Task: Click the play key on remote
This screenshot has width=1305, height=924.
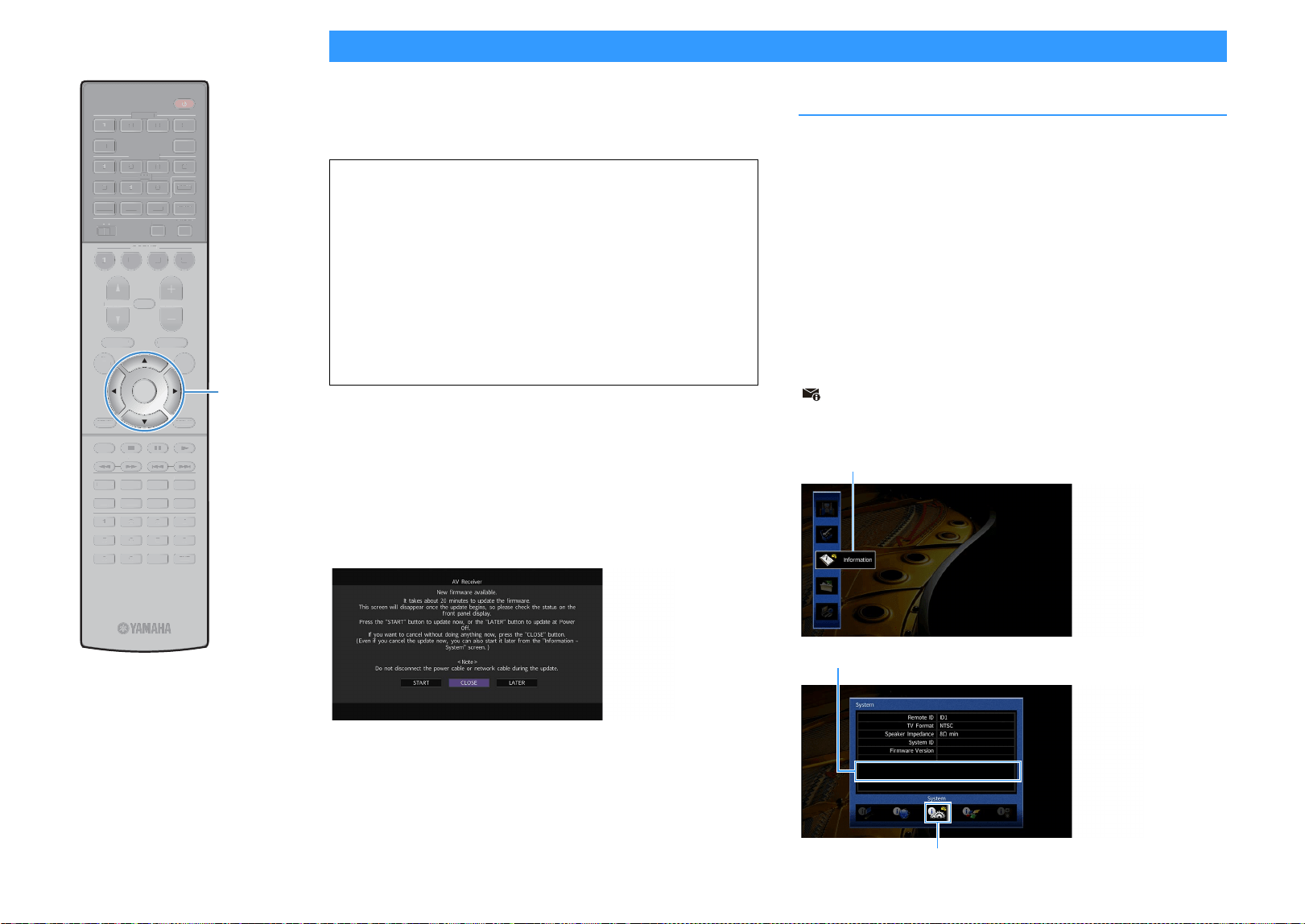Action: pyautogui.click(x=184, y=448)
